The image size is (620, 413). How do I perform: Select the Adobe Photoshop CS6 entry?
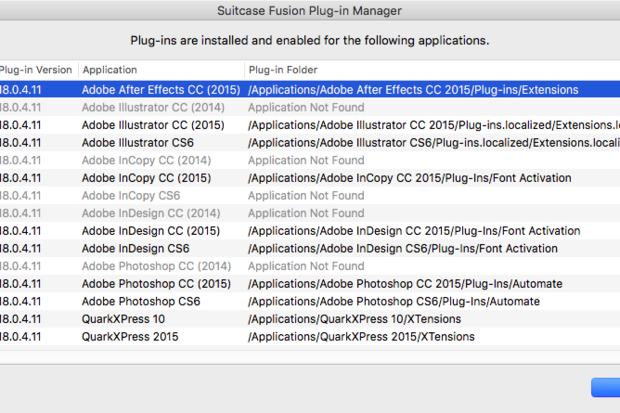click(x=141, y=301)
